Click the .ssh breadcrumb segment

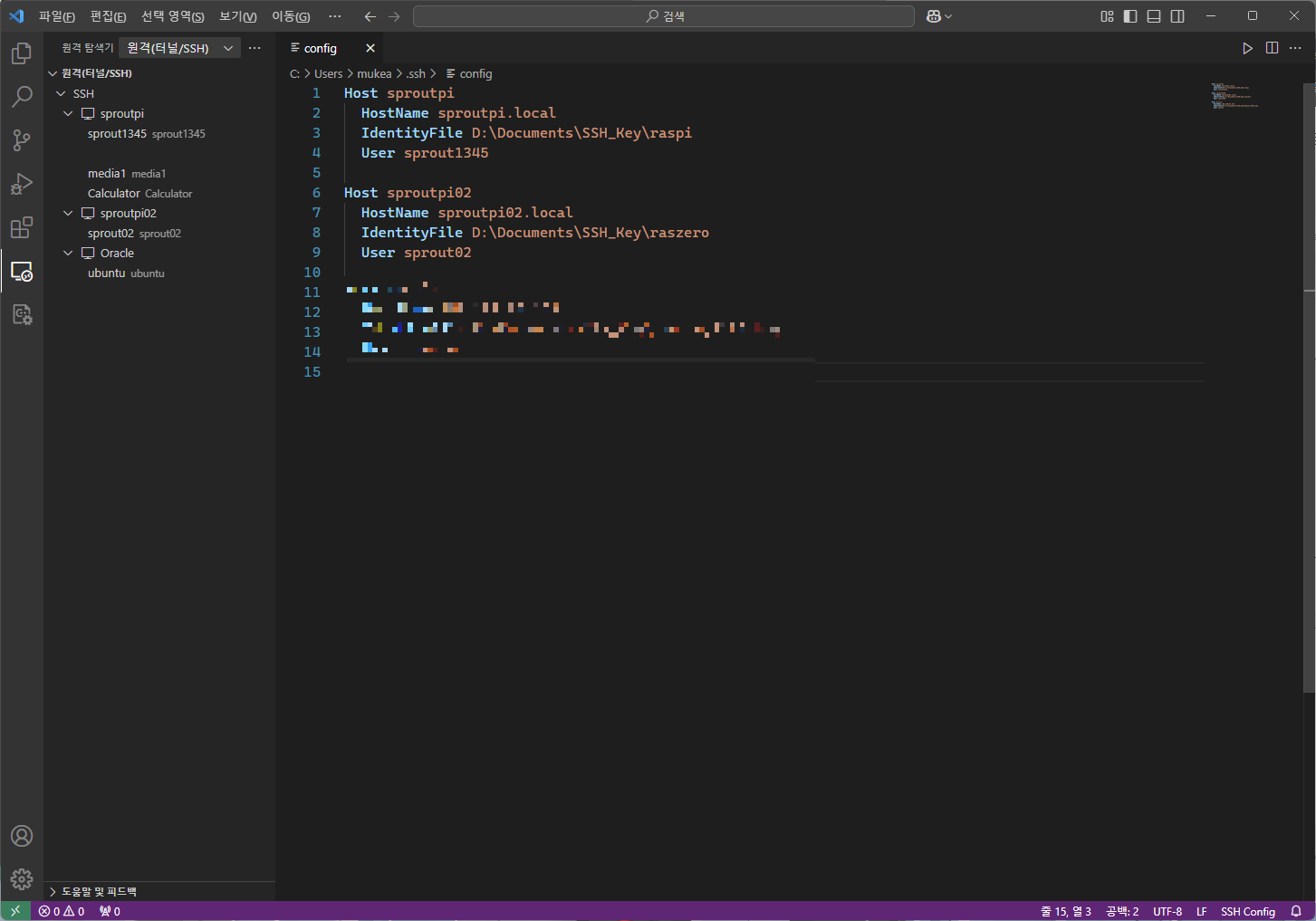coord(416,73)
